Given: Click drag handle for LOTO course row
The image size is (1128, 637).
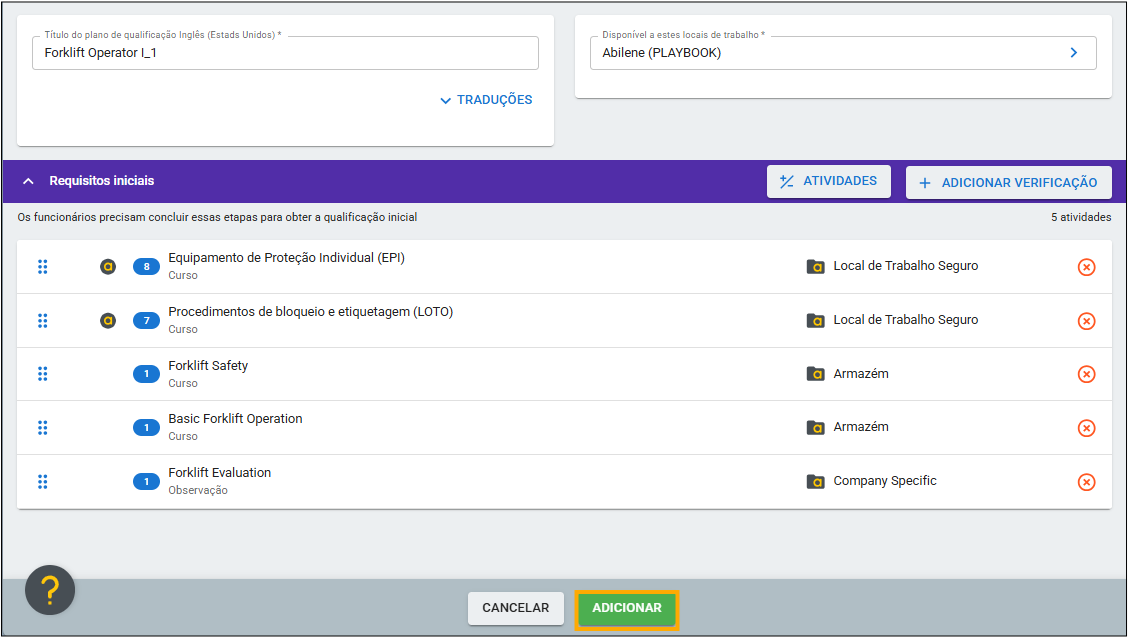Looking at the screenshot, I should (x=43, y=321).
